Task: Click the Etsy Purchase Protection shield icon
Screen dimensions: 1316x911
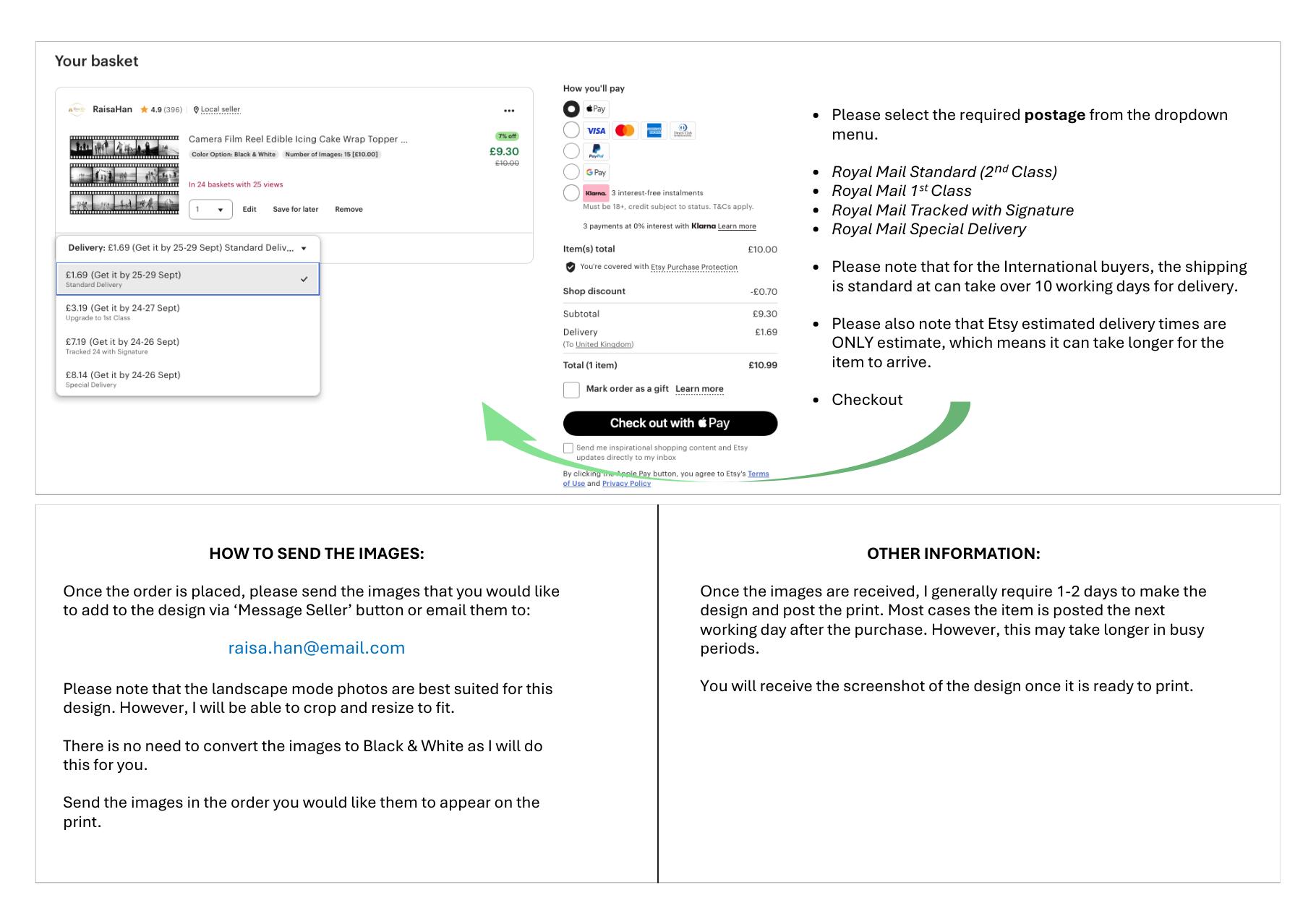Action: pyautogui.click(x=571, y=268)
